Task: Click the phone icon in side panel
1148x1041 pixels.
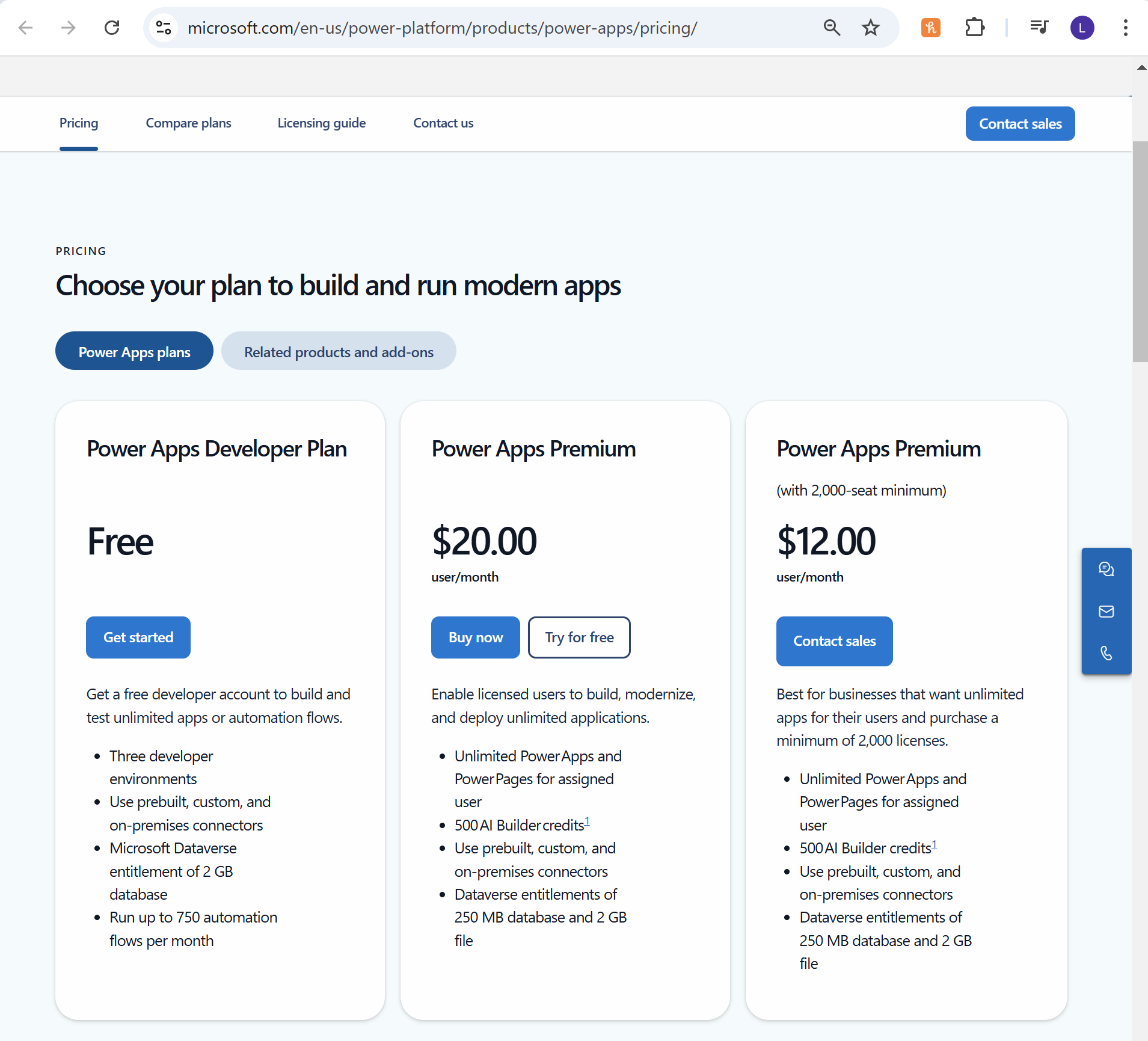Action: point(1106,653)
